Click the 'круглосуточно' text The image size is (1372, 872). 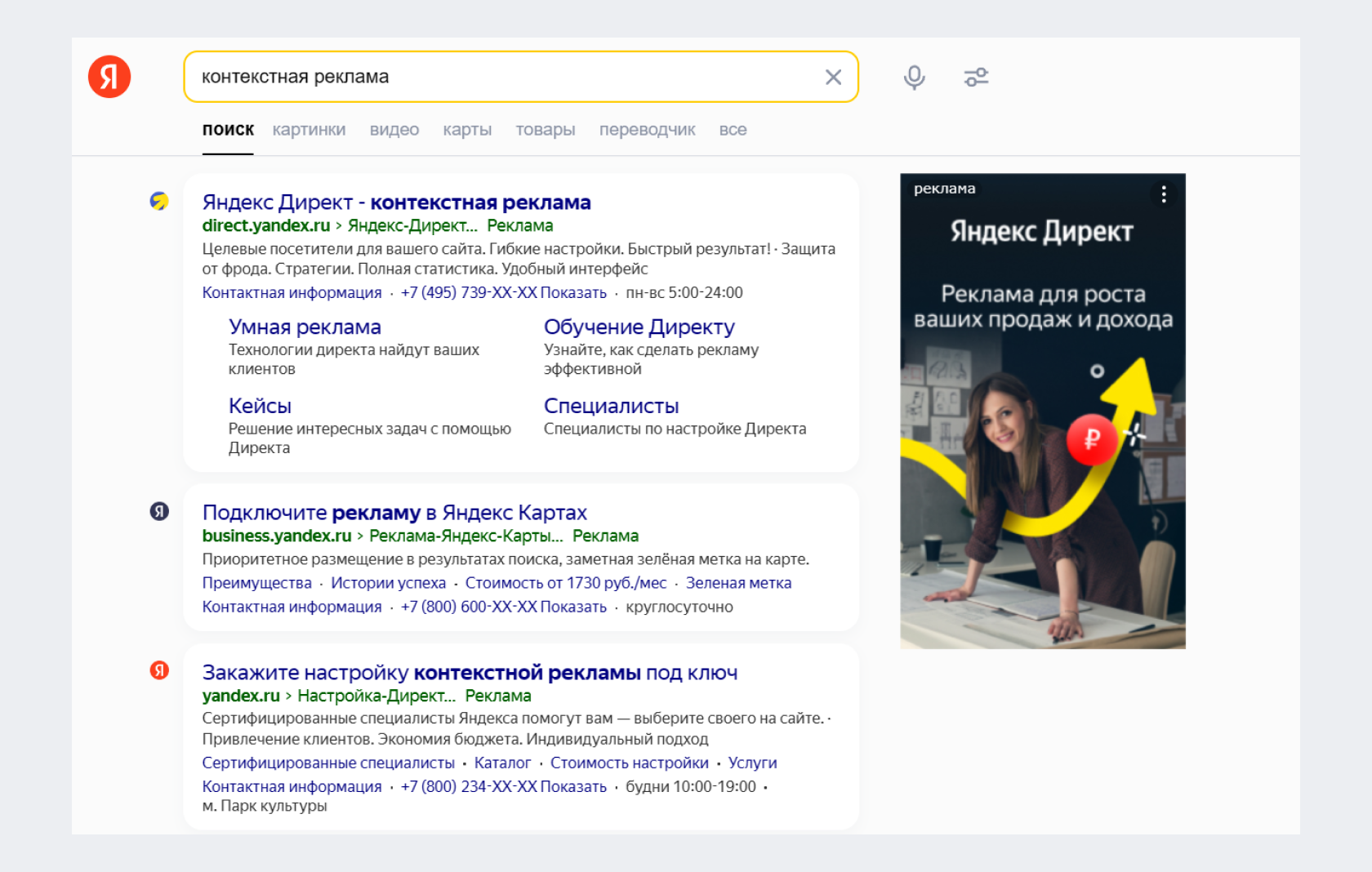point(679,607)
